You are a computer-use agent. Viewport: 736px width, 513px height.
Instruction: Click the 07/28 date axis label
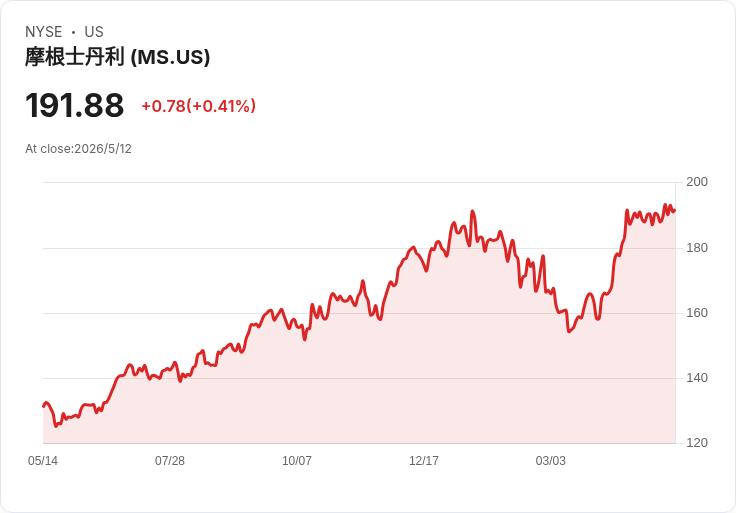[170, 461]
